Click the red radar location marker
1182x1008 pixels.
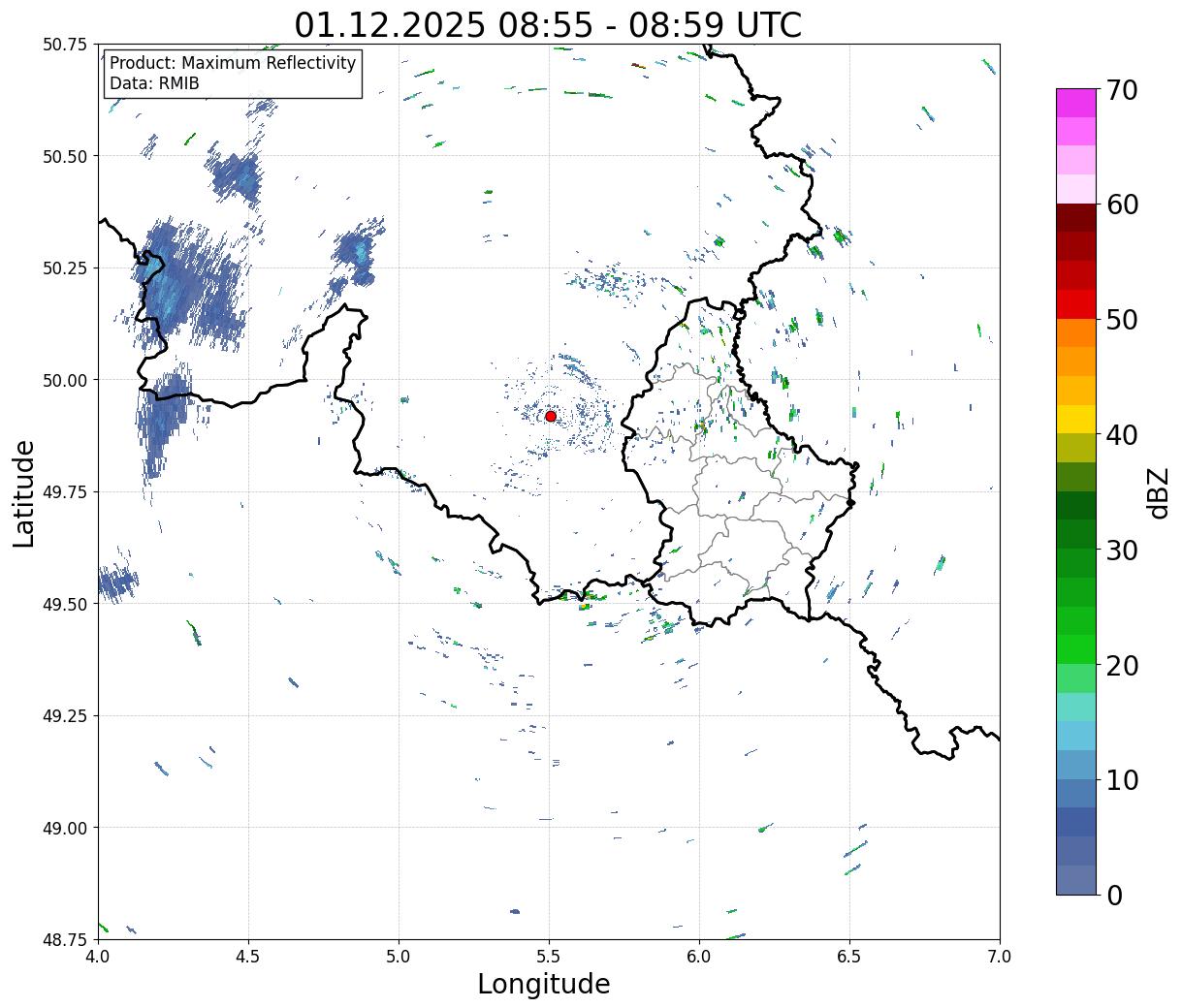pos(551,416)
